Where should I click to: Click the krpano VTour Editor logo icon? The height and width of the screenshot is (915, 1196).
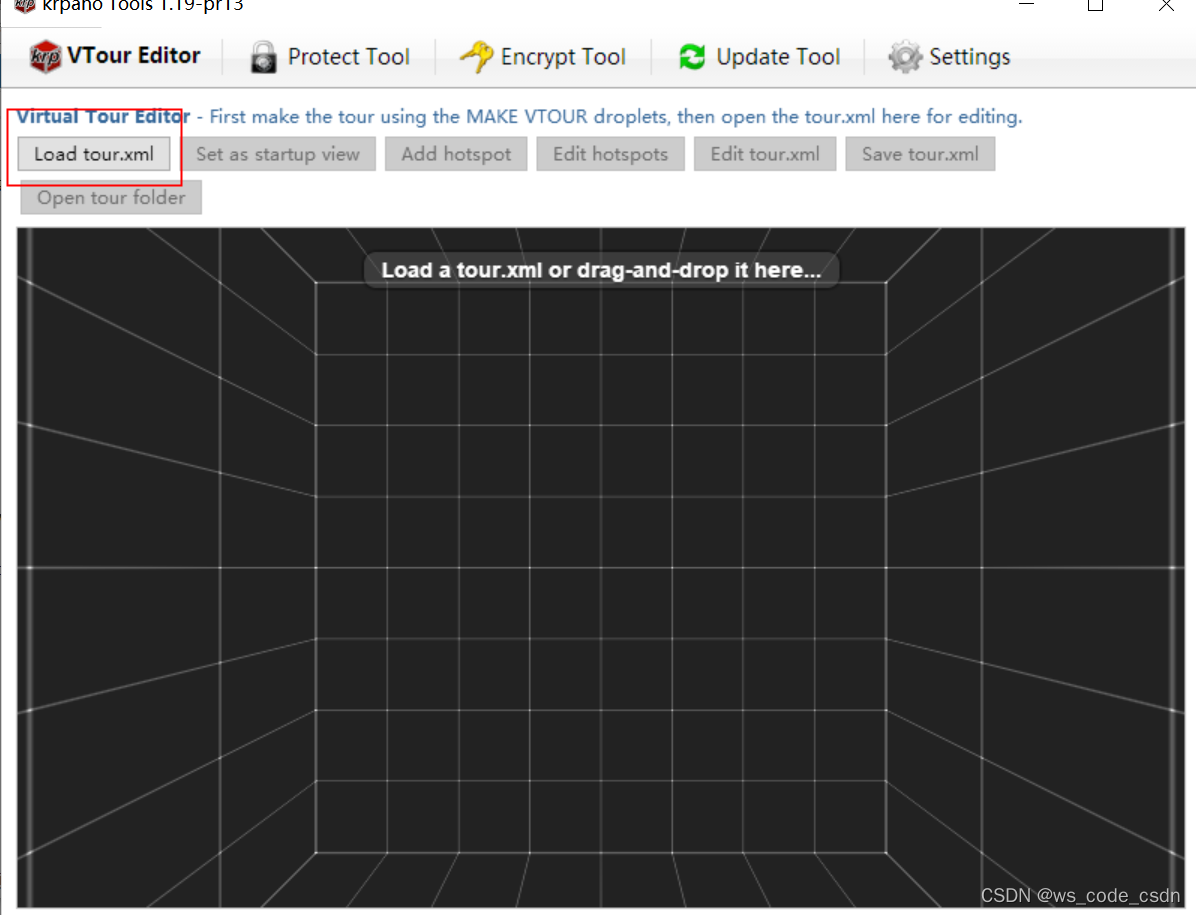(45, 56)
